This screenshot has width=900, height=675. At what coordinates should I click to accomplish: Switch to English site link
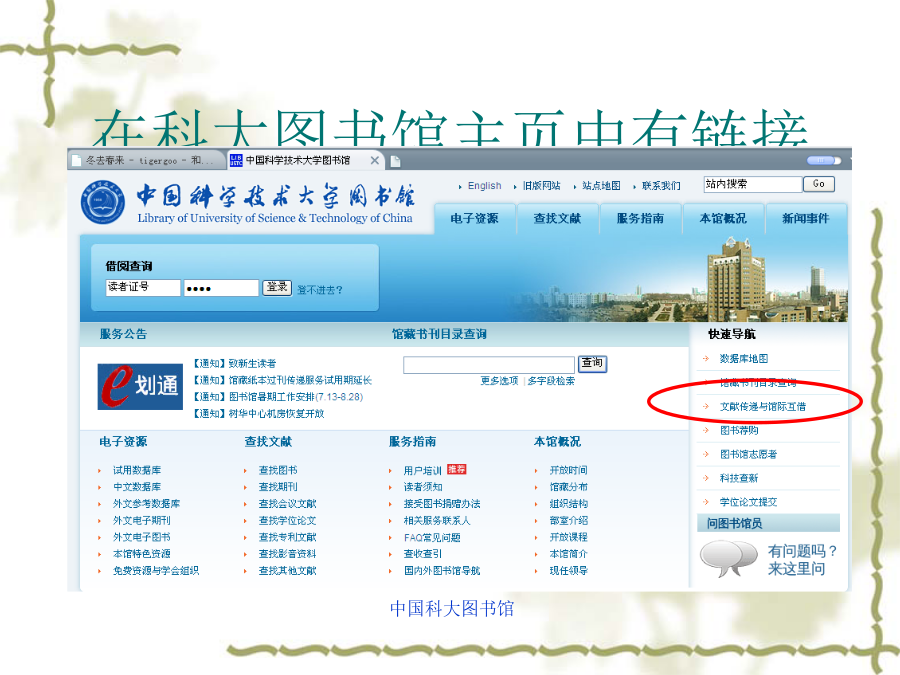coord(484,185)
